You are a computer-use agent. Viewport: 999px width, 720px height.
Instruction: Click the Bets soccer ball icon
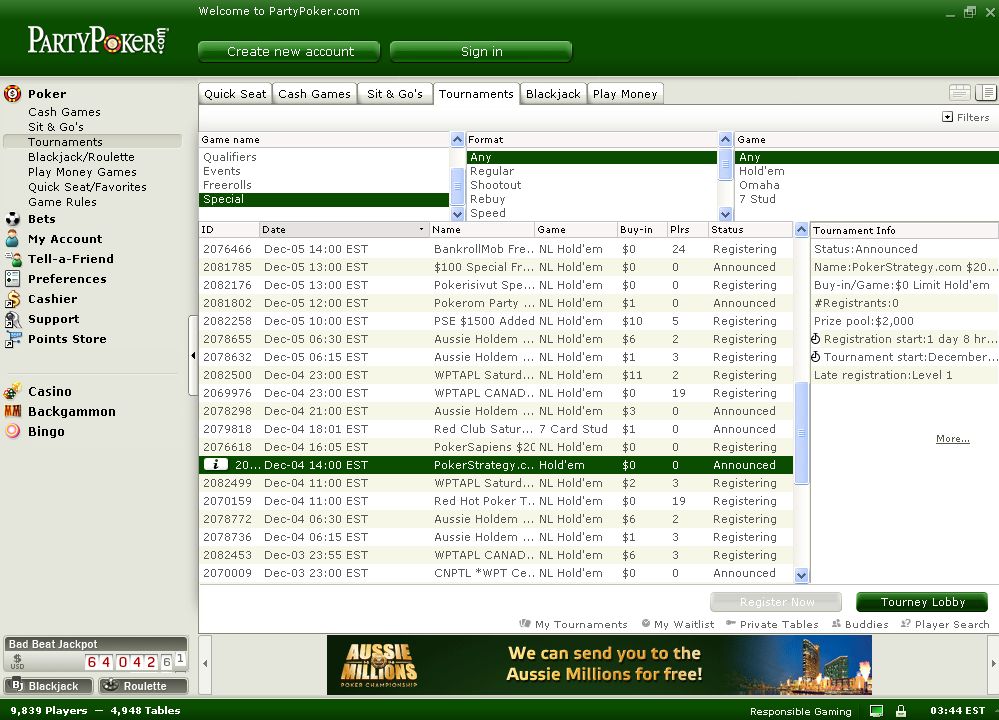coord(12,219)
